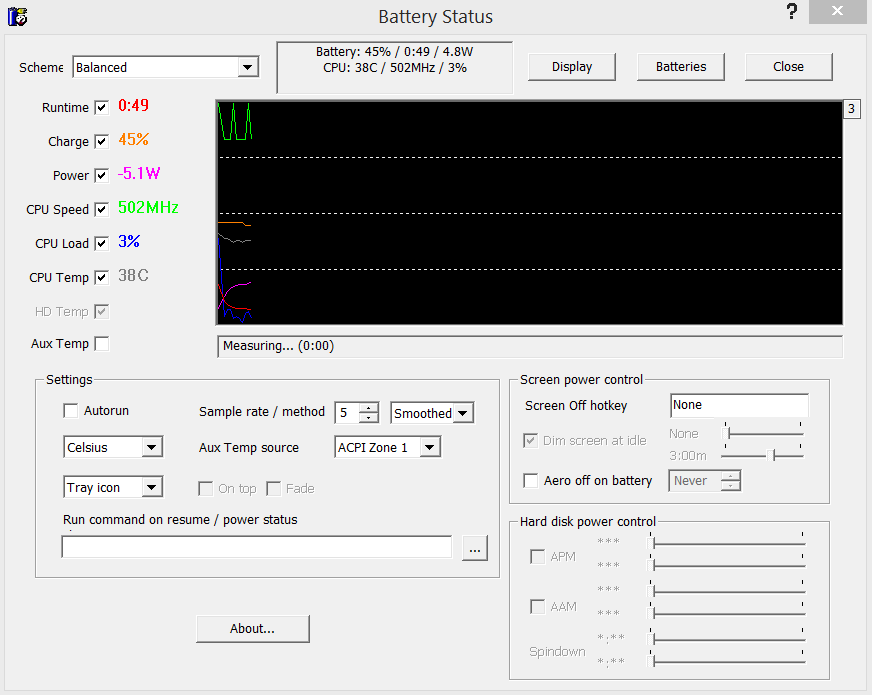The width and height of the screenshot is (872, 695).
Task: Uncheck the Runtime checkbox
Action: tap(101, 108)
